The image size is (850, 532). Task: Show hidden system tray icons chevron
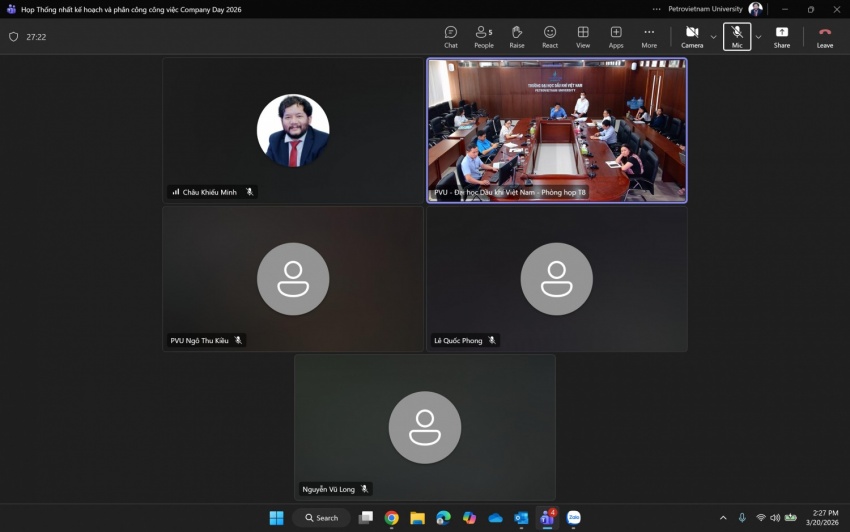coord(723,518)
